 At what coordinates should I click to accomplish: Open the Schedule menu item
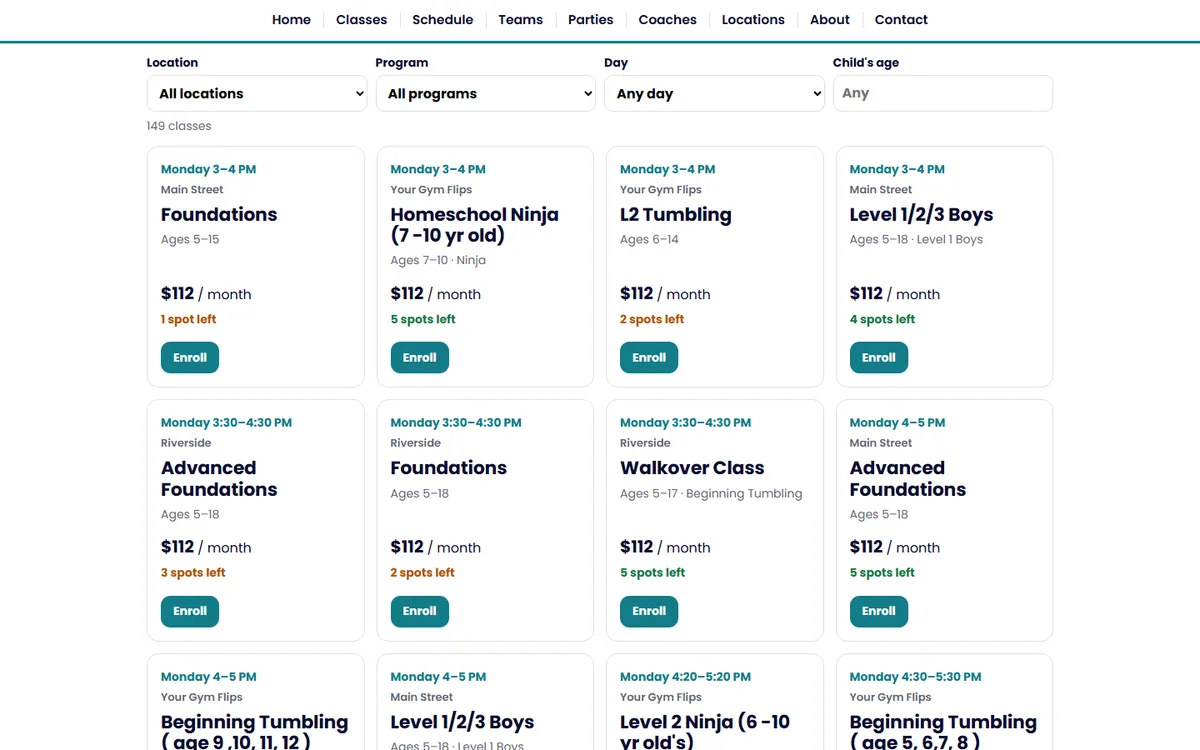coord(443,20)
